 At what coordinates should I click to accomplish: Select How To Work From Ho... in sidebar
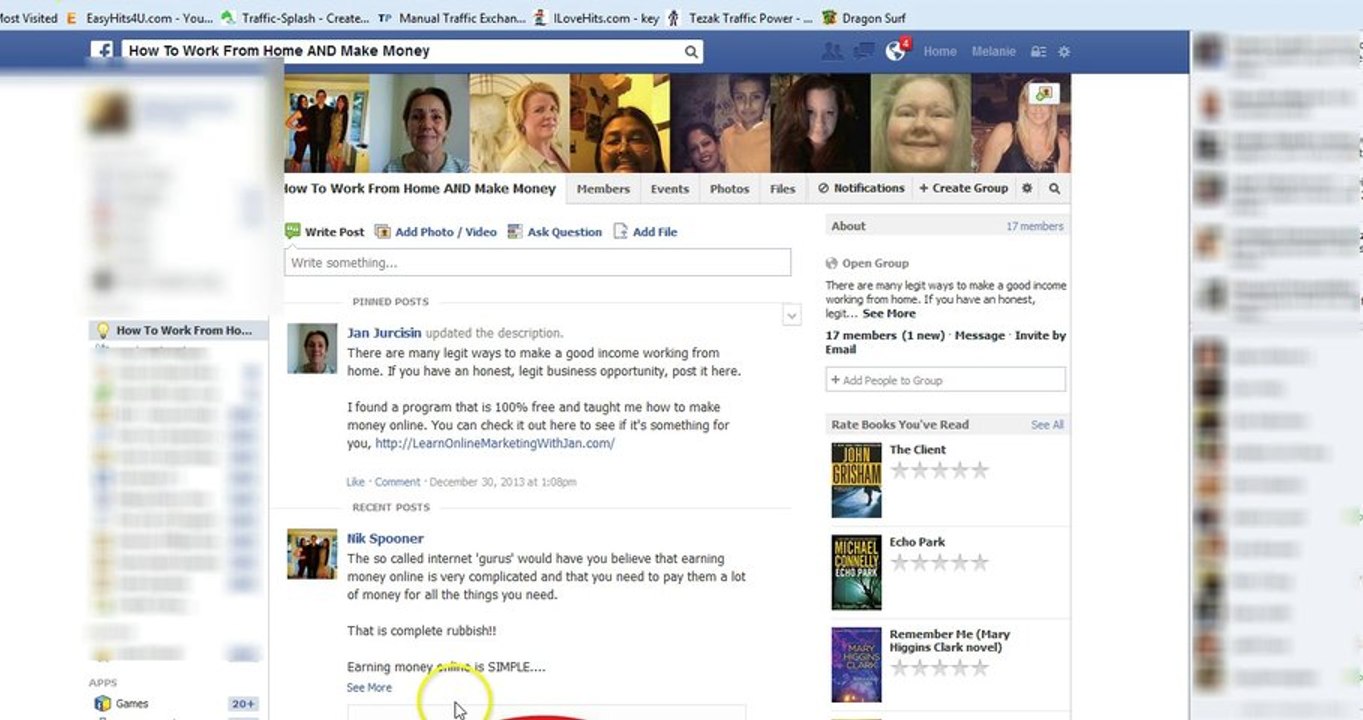(177, 330)
